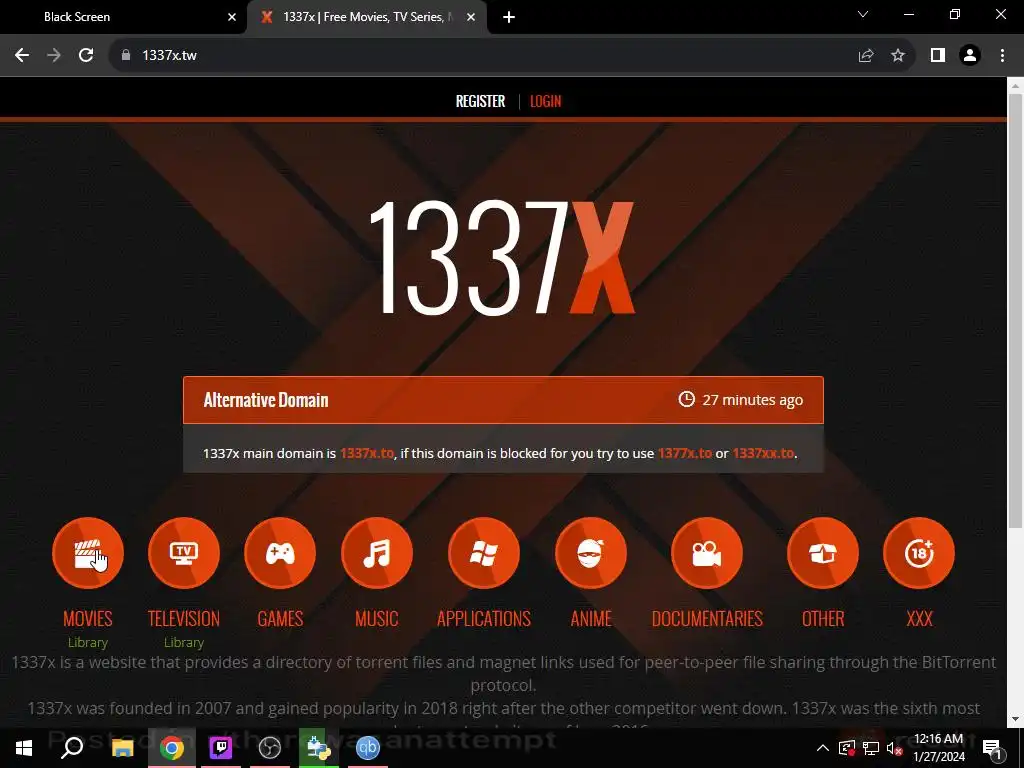Click the OTHER text label
Screen dimensions: 1024x768
(x=823, y=618)
